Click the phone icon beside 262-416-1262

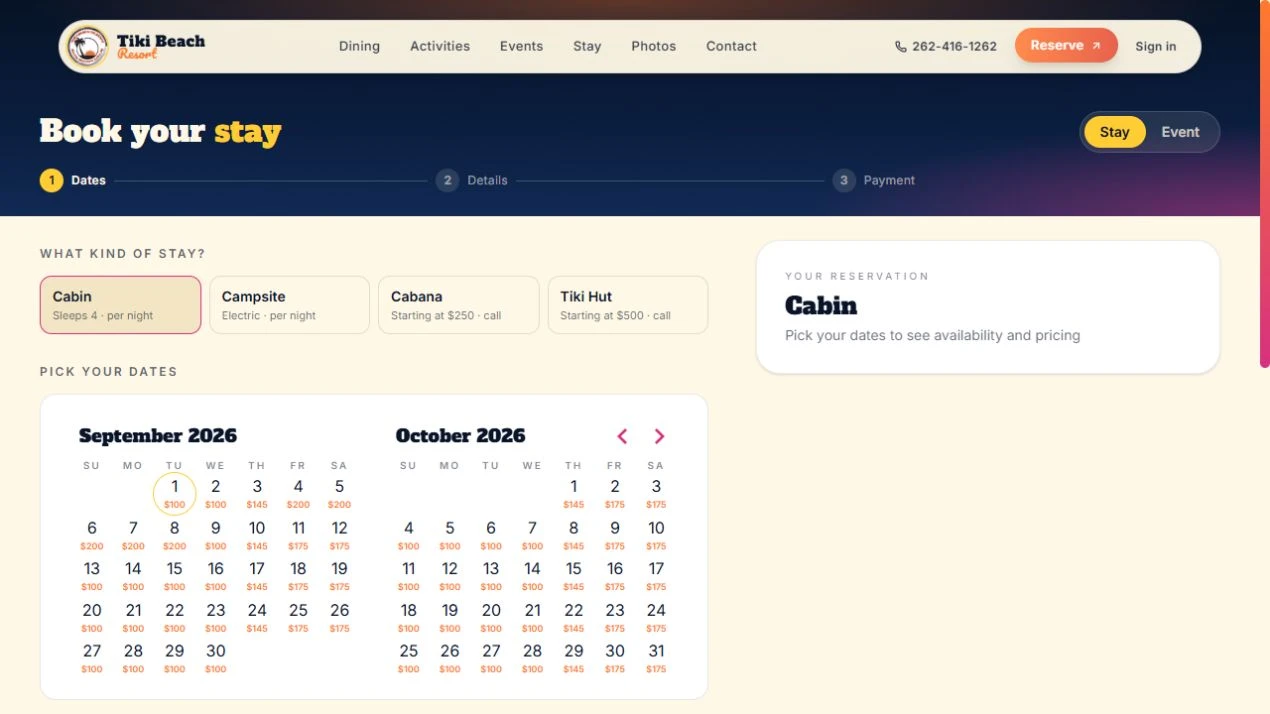pyautogui.click(x=901, y=46)
